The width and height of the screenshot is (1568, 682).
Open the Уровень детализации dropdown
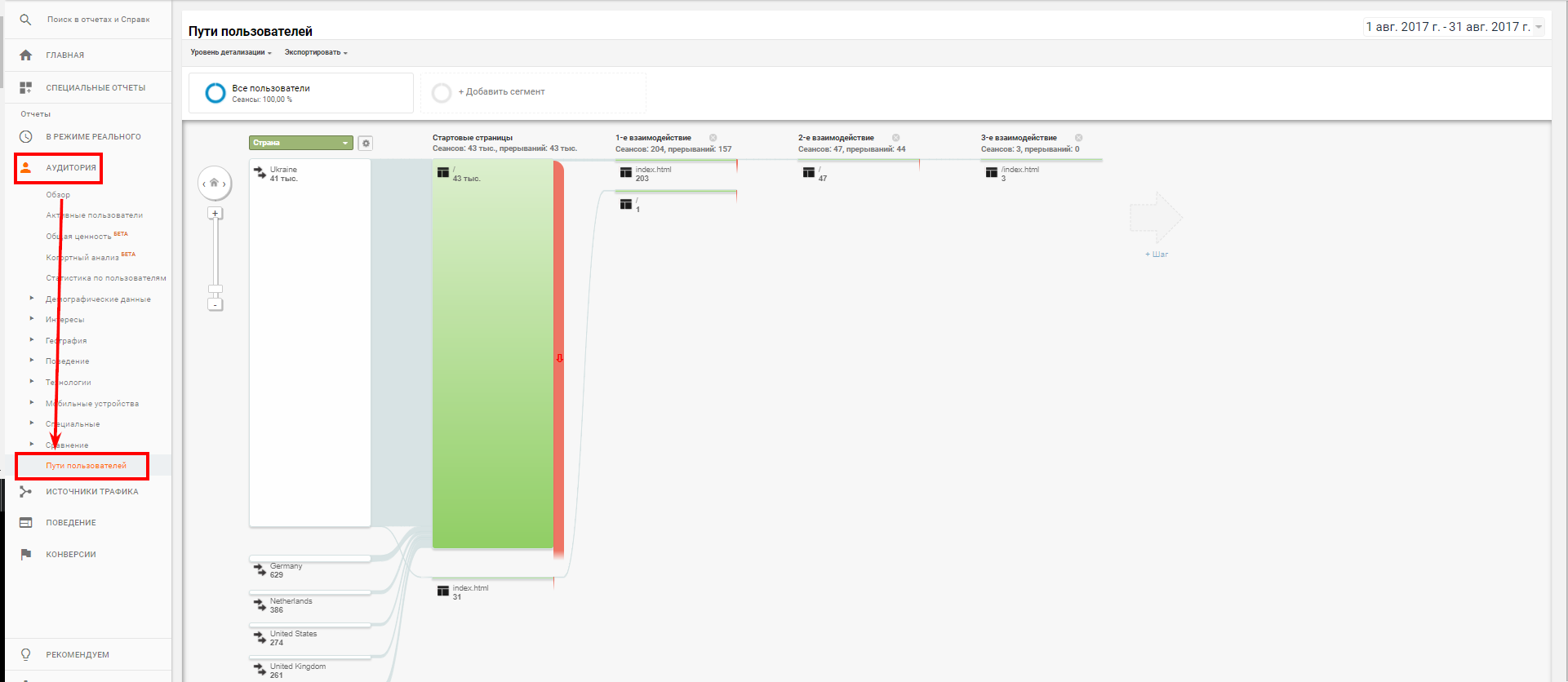(x=231, y=53)
